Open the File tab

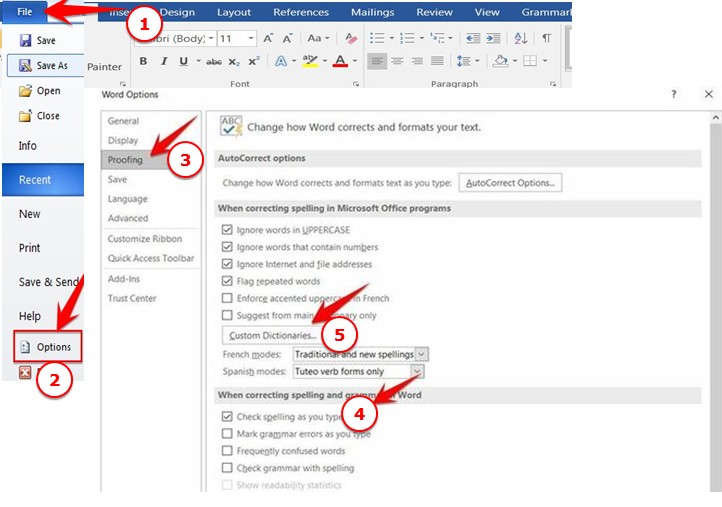[24, 12]
